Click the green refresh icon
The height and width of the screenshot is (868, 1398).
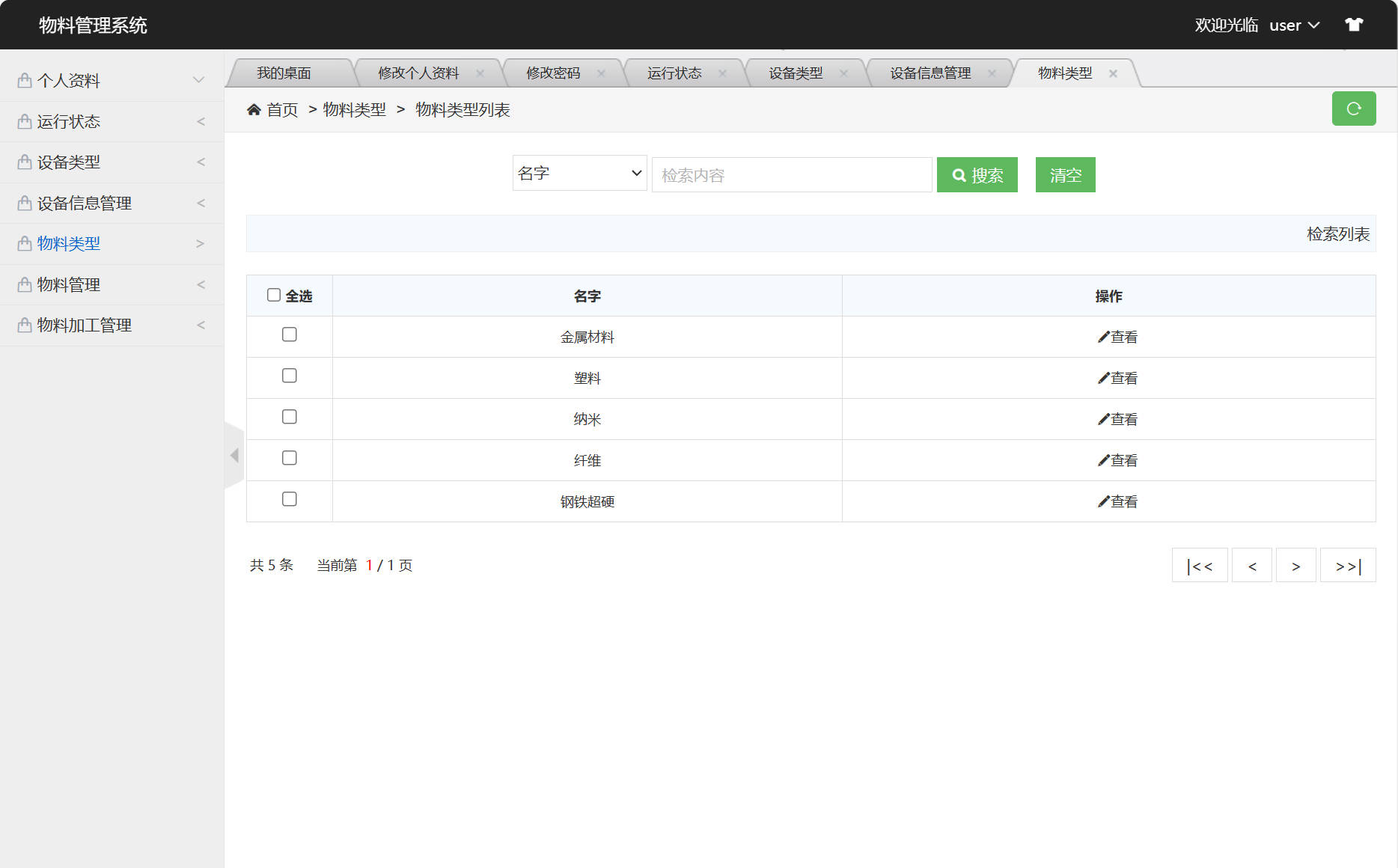(1353, 108)
